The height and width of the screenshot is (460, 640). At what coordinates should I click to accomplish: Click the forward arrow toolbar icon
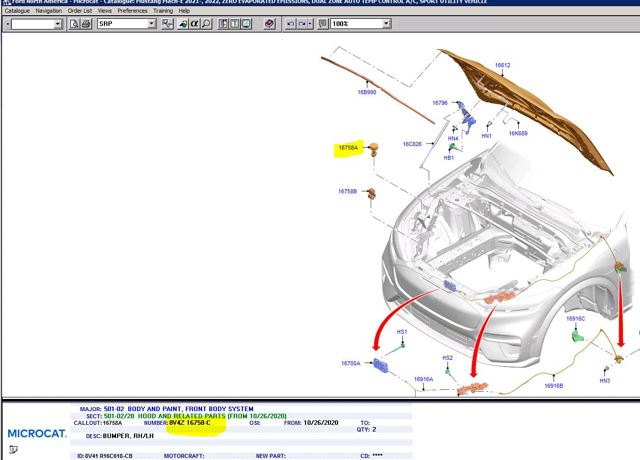(302, 24)
